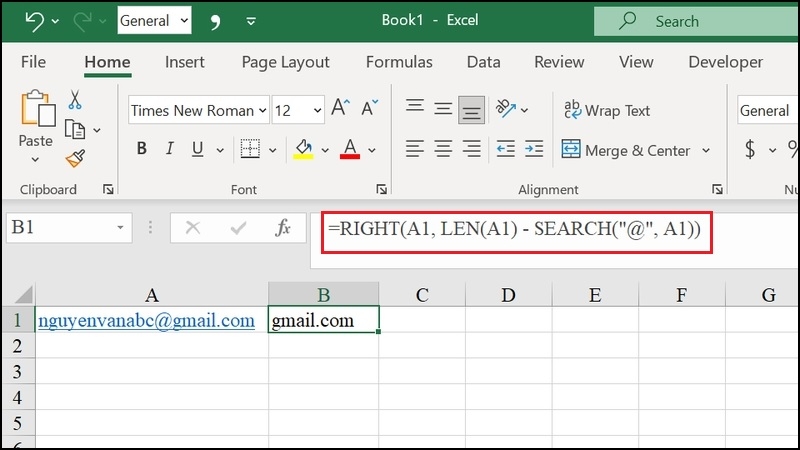Click Increase Font Size icon
The image size is (800, 450).
[340, 108]
